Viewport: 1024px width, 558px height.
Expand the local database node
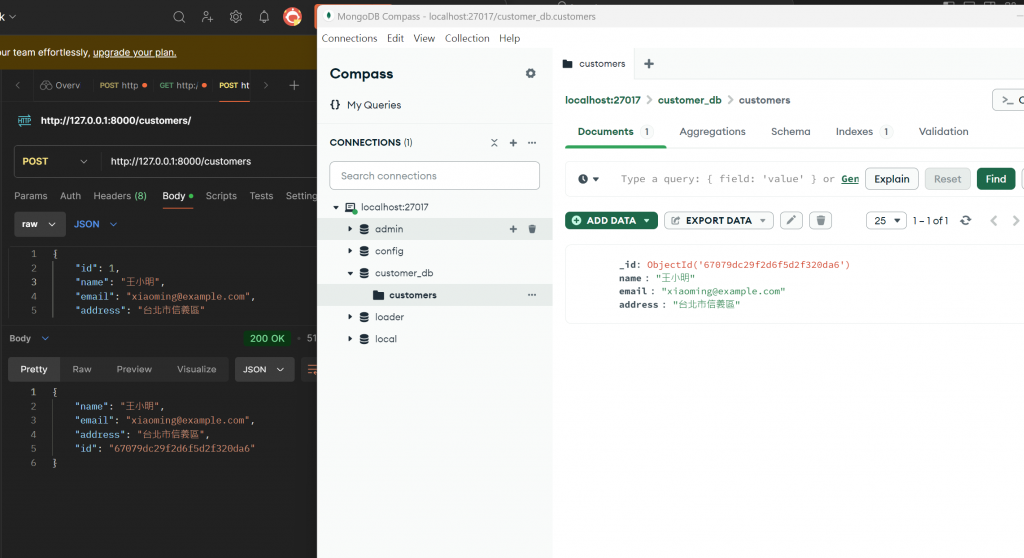(350, 338)
